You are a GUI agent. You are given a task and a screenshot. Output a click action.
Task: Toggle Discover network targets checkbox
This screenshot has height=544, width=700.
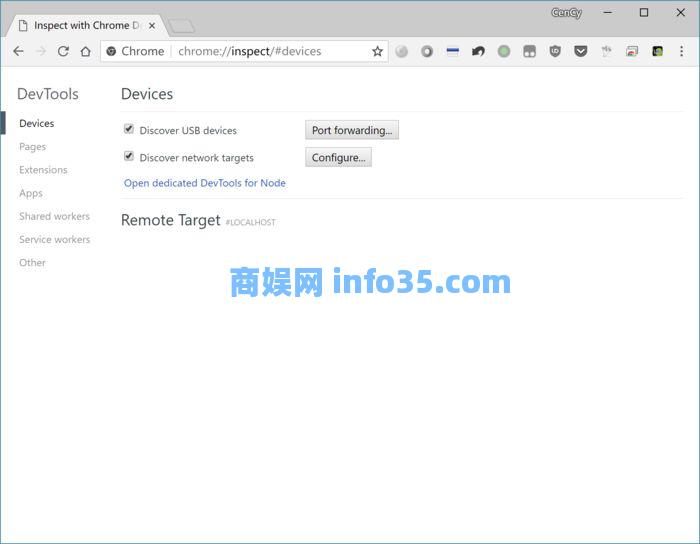point(129,156)
